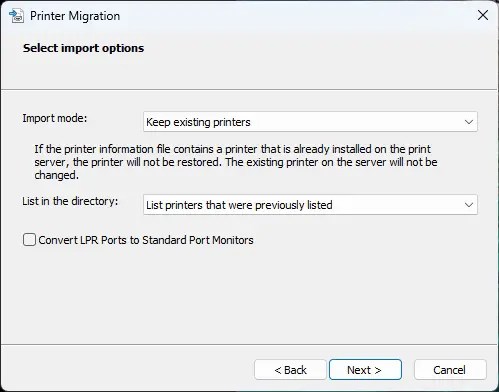This screenshot has height=392, width=499.
Task: Enable the Convert LPR Ports checkbox
Action: tap(29, 240)
